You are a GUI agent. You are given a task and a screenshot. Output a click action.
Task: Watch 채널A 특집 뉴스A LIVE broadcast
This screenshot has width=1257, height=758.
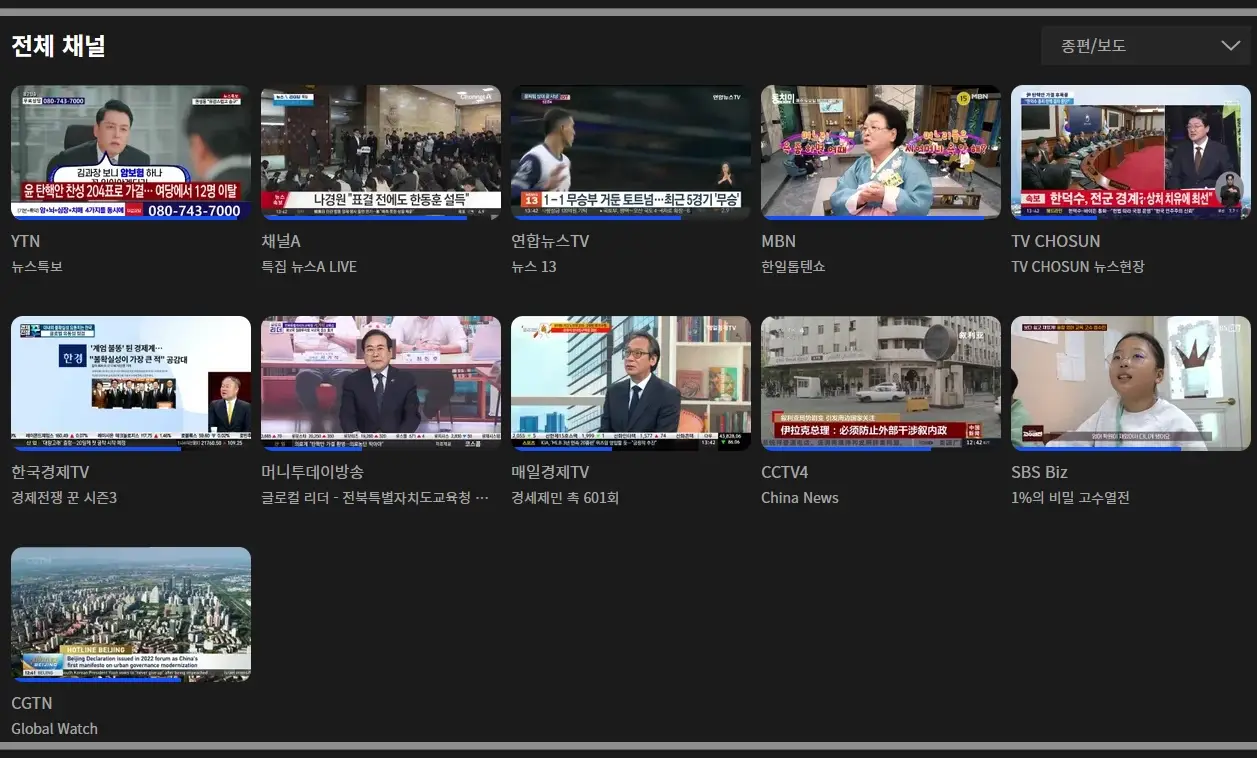[380, 152]
